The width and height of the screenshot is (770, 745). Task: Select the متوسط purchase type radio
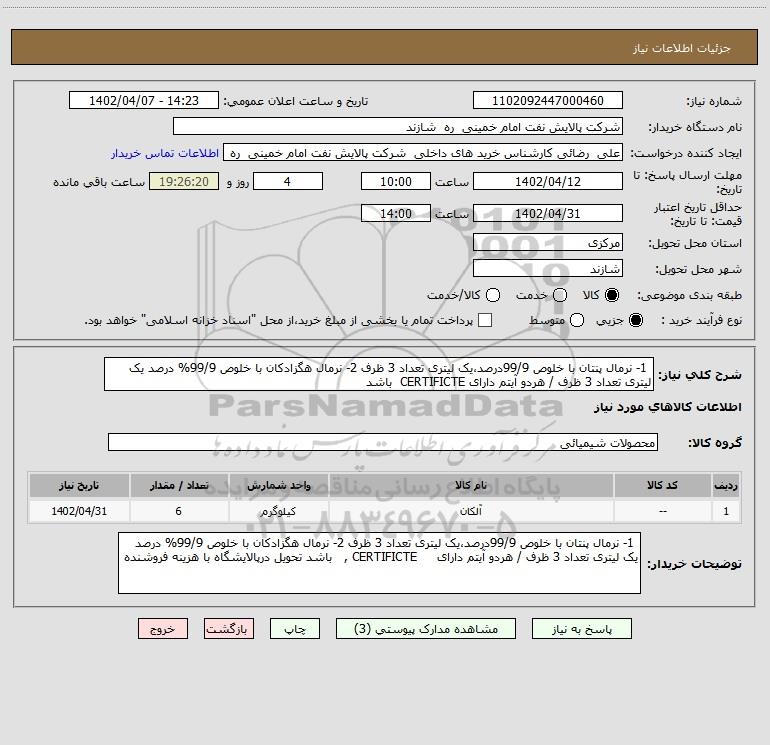[x=577, y=320]
